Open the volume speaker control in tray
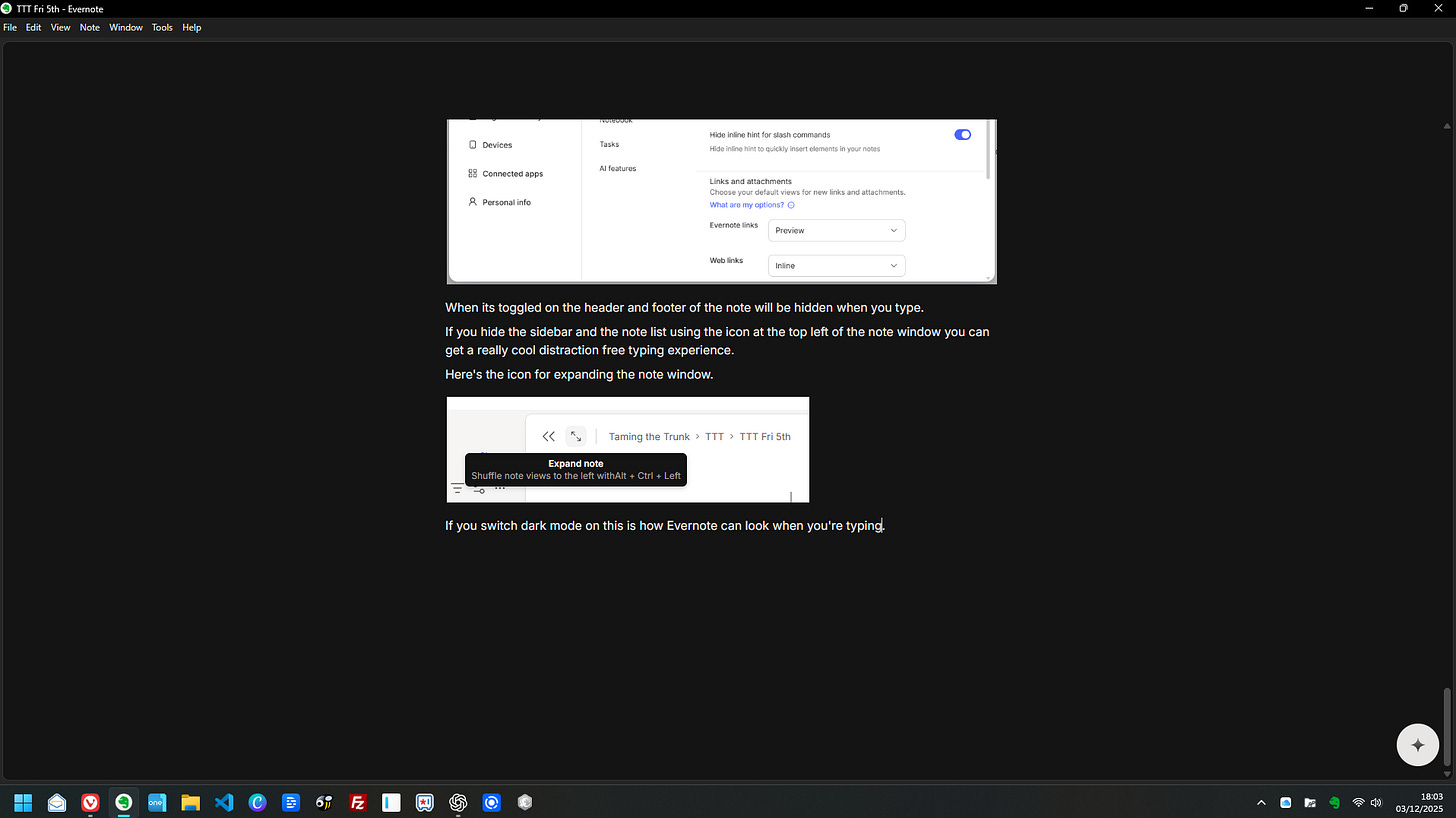Image resolution: width=1456 pixels, height=818 pixels. click(x=1376, y=802)
